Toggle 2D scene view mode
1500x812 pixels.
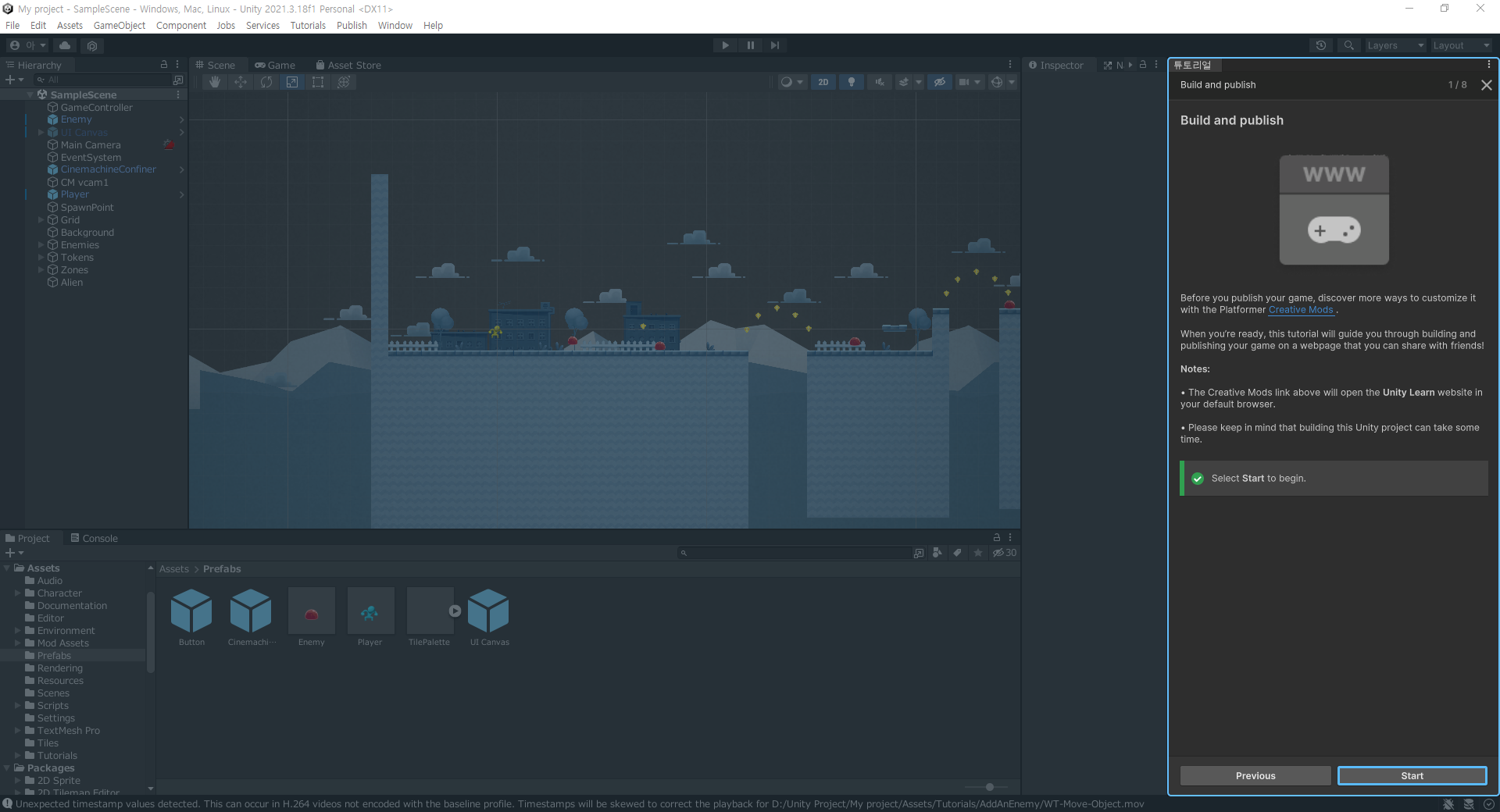point(823,82)
